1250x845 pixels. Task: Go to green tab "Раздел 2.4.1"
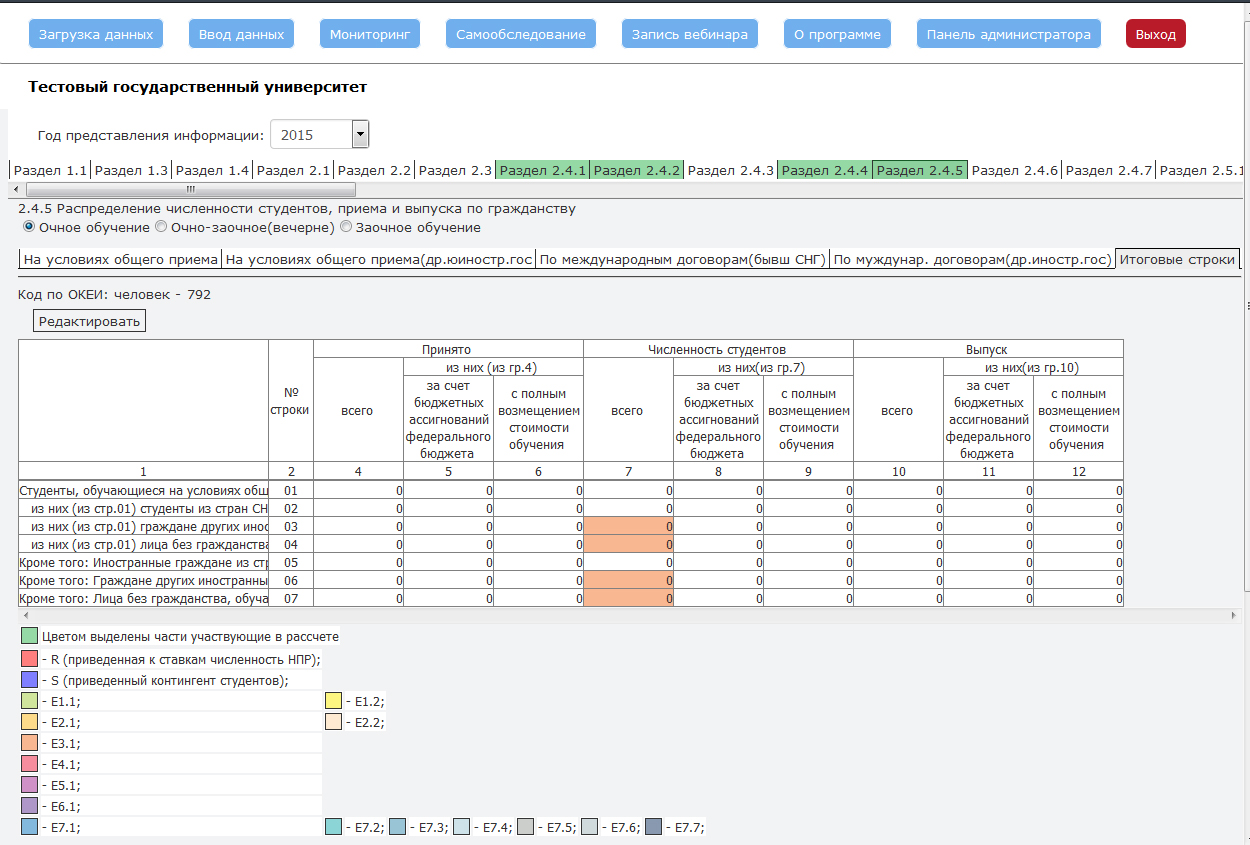(x=543, y=170)
